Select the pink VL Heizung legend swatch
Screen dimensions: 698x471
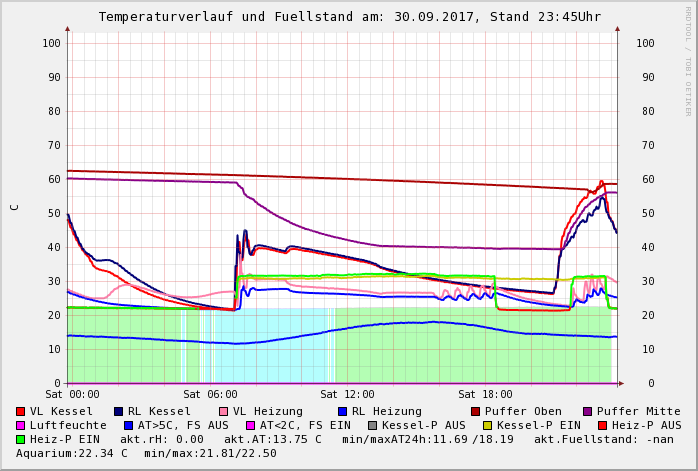[x=224, y=411]
